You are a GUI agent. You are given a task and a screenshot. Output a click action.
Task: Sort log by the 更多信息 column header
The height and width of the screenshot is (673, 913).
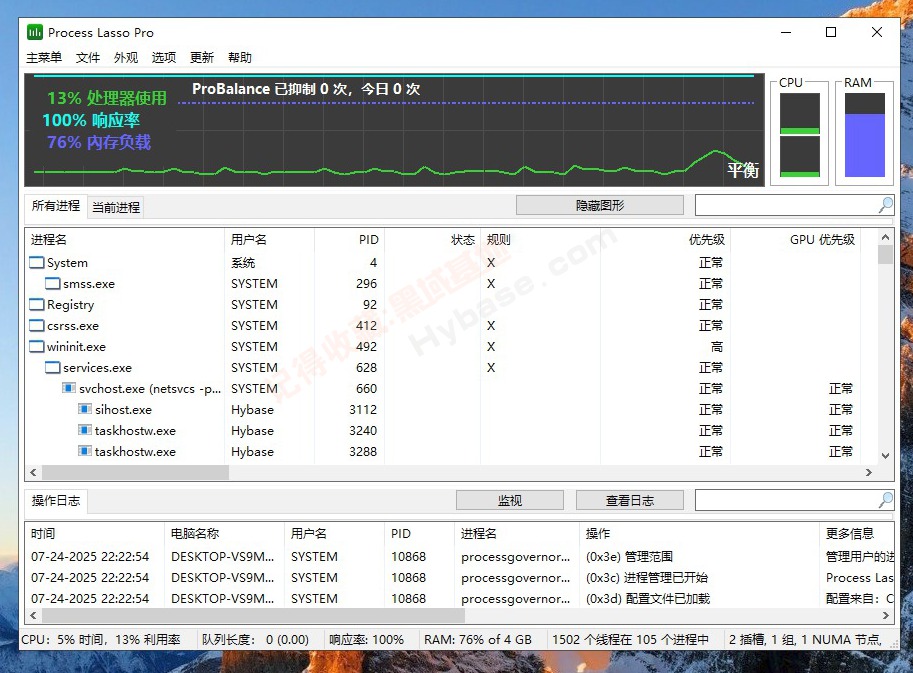[x=857, y=533]
